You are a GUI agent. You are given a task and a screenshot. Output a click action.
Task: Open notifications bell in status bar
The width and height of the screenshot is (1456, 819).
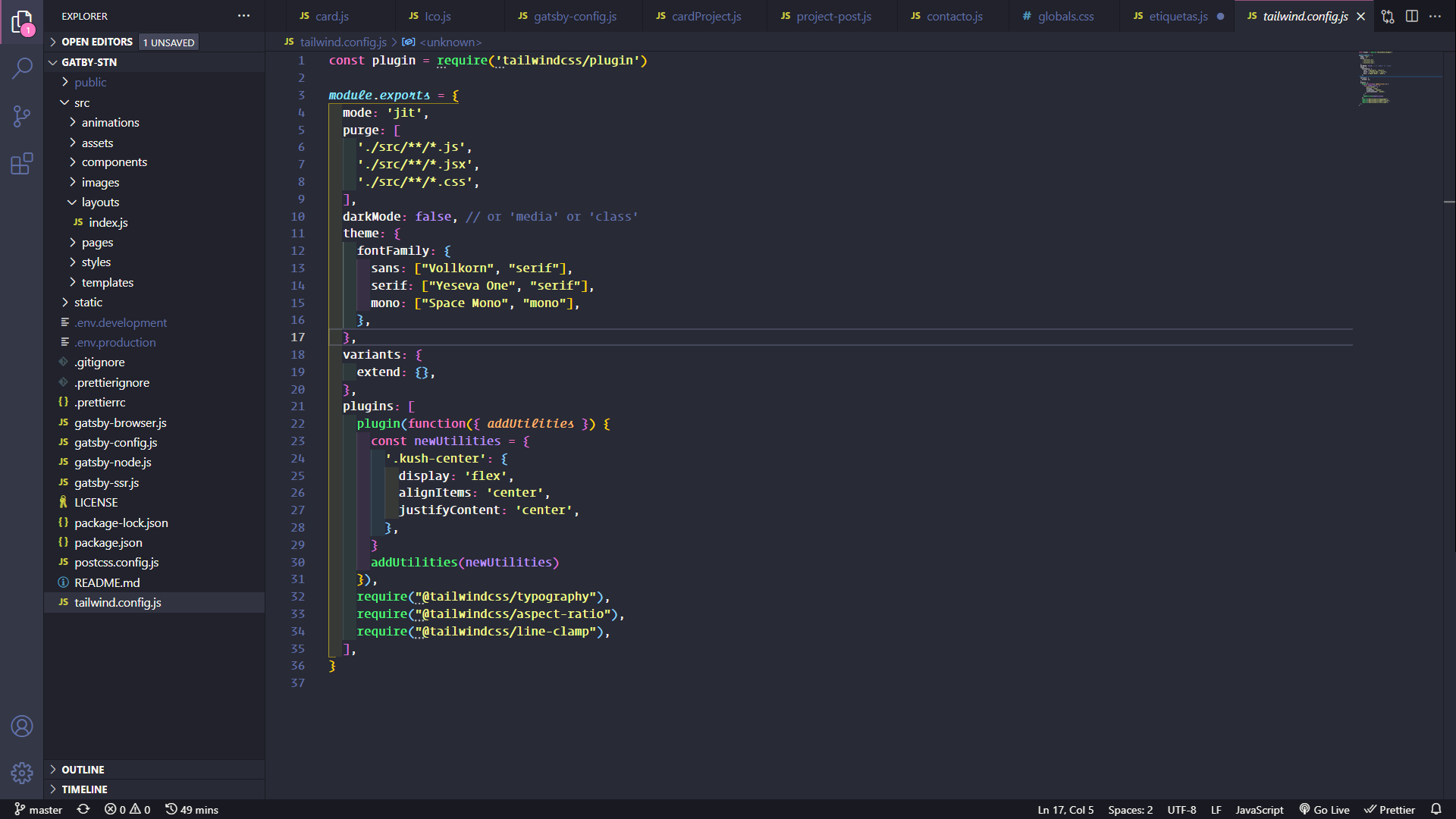(1436, 809)
